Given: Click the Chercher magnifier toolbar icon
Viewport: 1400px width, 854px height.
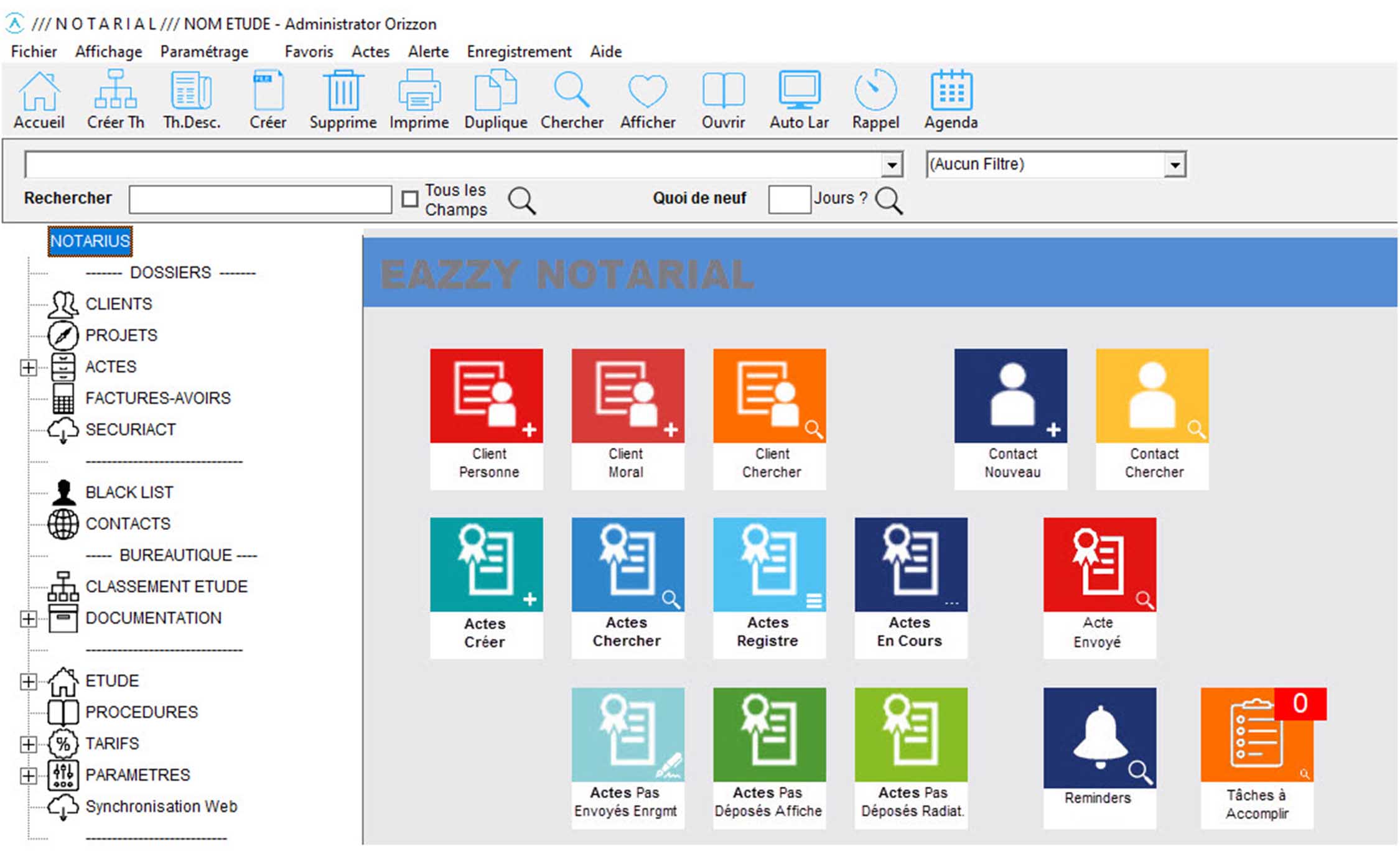Looking at the screenshot, I should point(572,100).
